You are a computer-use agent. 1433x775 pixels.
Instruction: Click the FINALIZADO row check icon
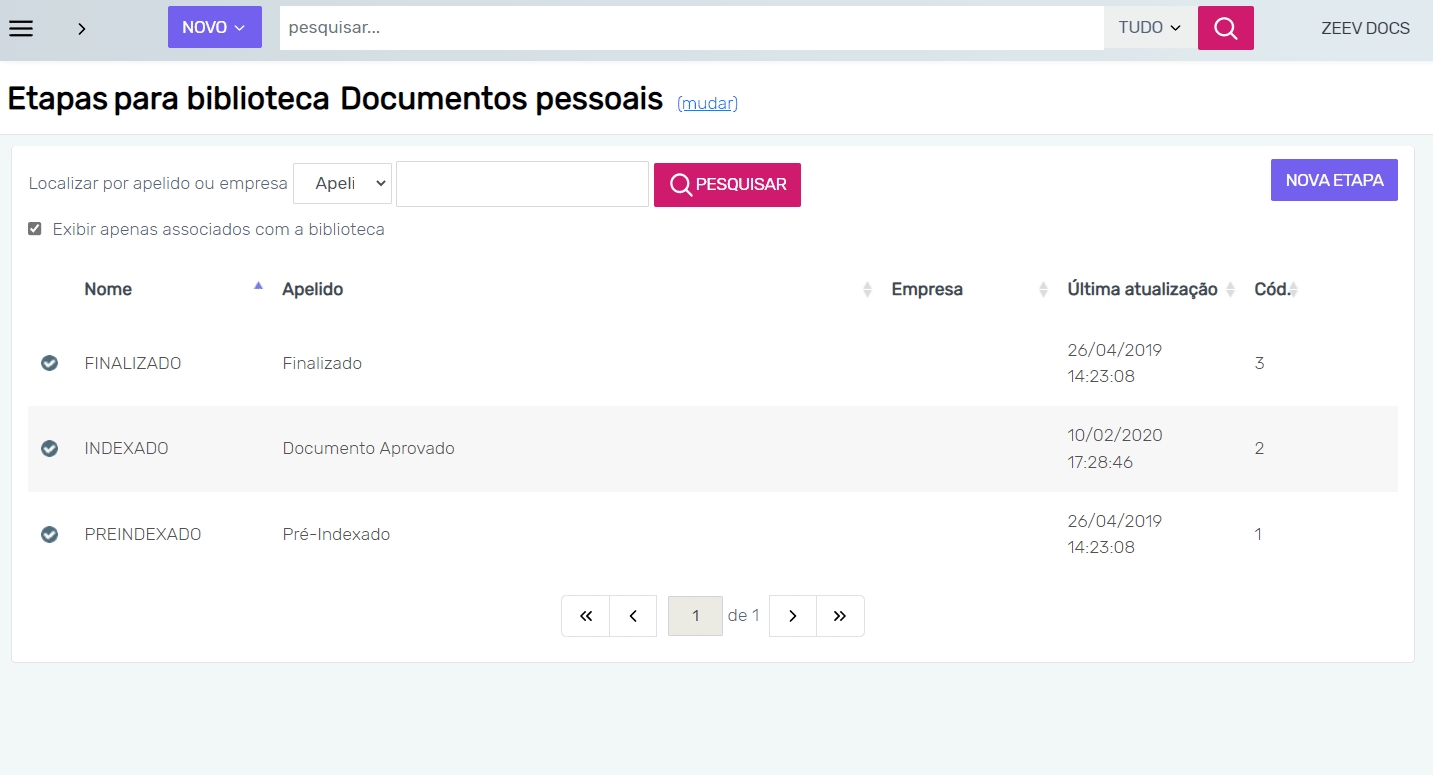click(49, 363)
